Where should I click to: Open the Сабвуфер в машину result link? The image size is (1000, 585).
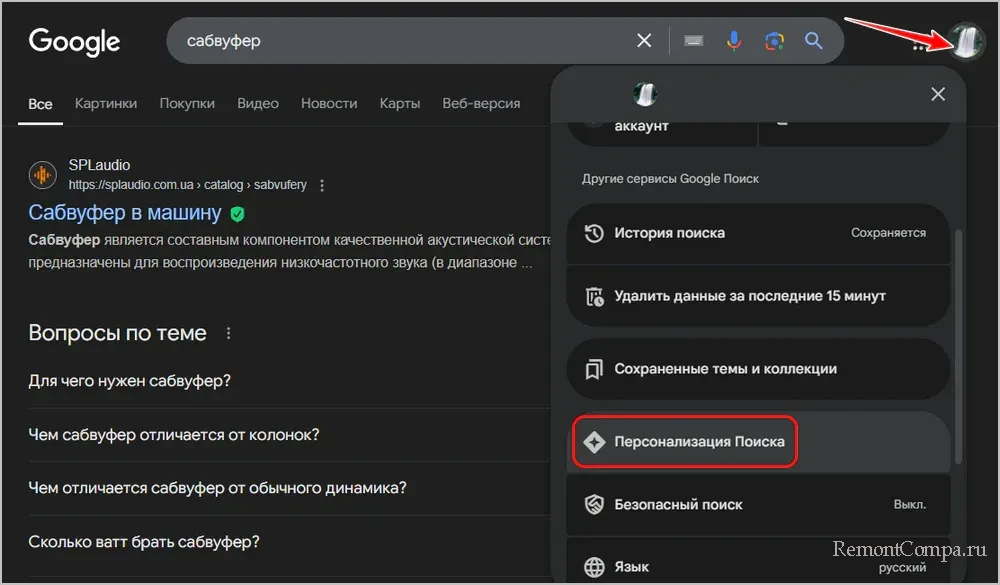pos(125,212)
